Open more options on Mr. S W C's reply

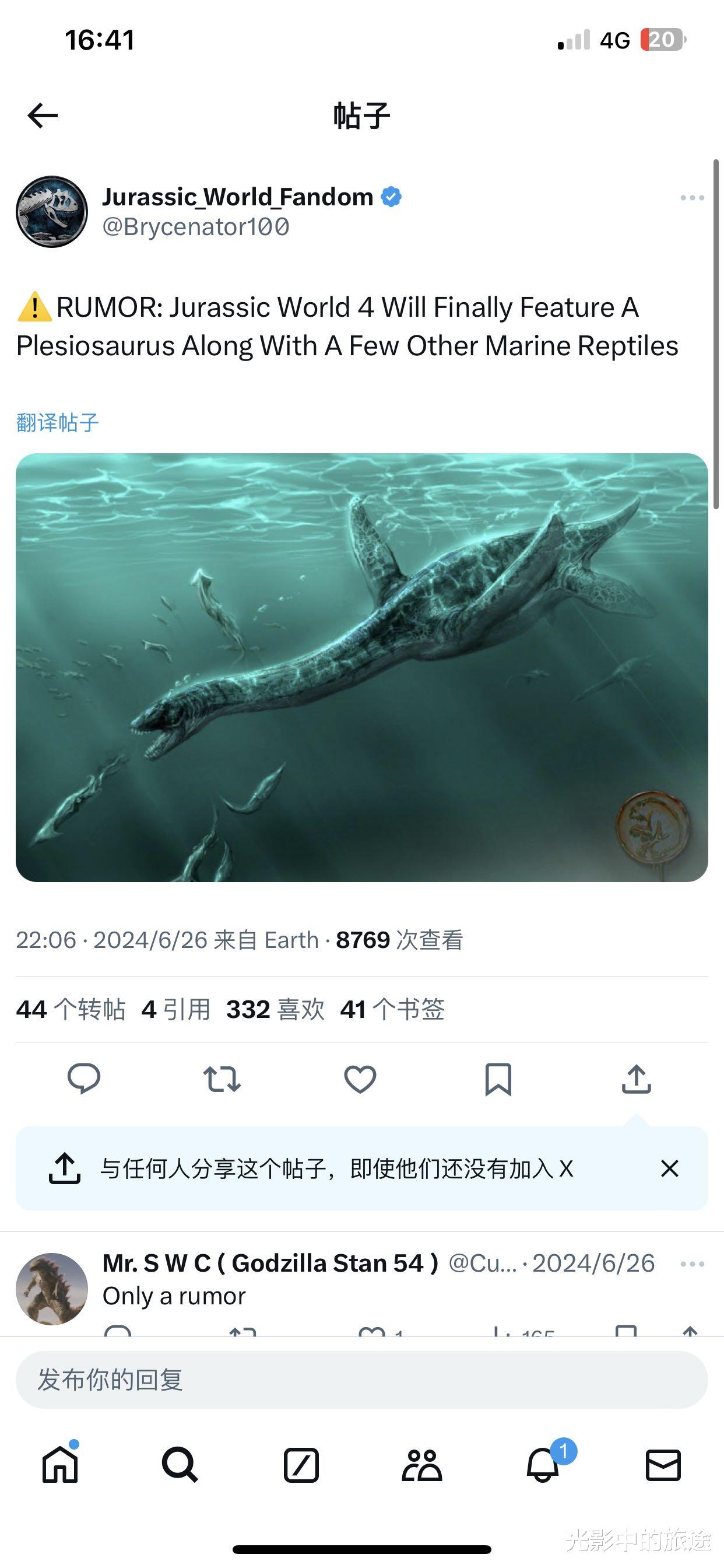coord(693,1264)
